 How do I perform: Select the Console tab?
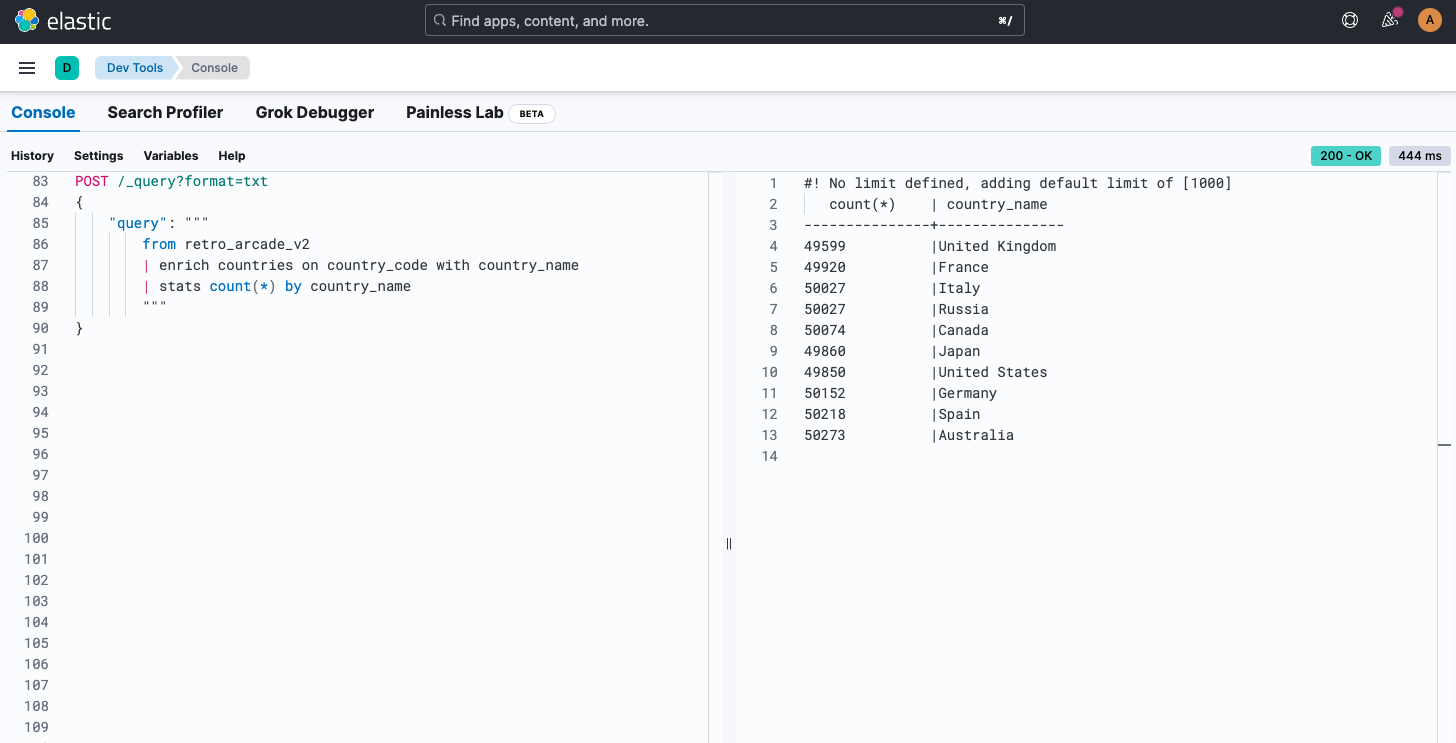[43, 112]
